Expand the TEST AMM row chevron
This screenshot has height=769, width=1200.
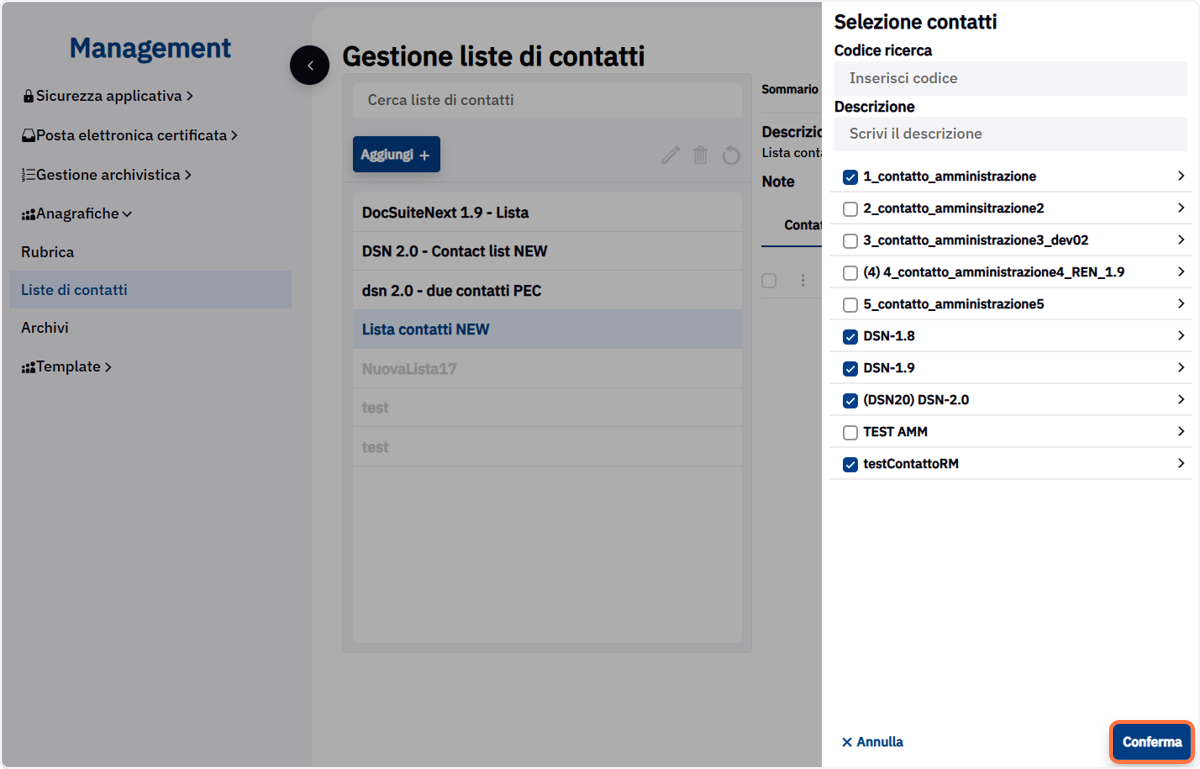(1181, 432)
